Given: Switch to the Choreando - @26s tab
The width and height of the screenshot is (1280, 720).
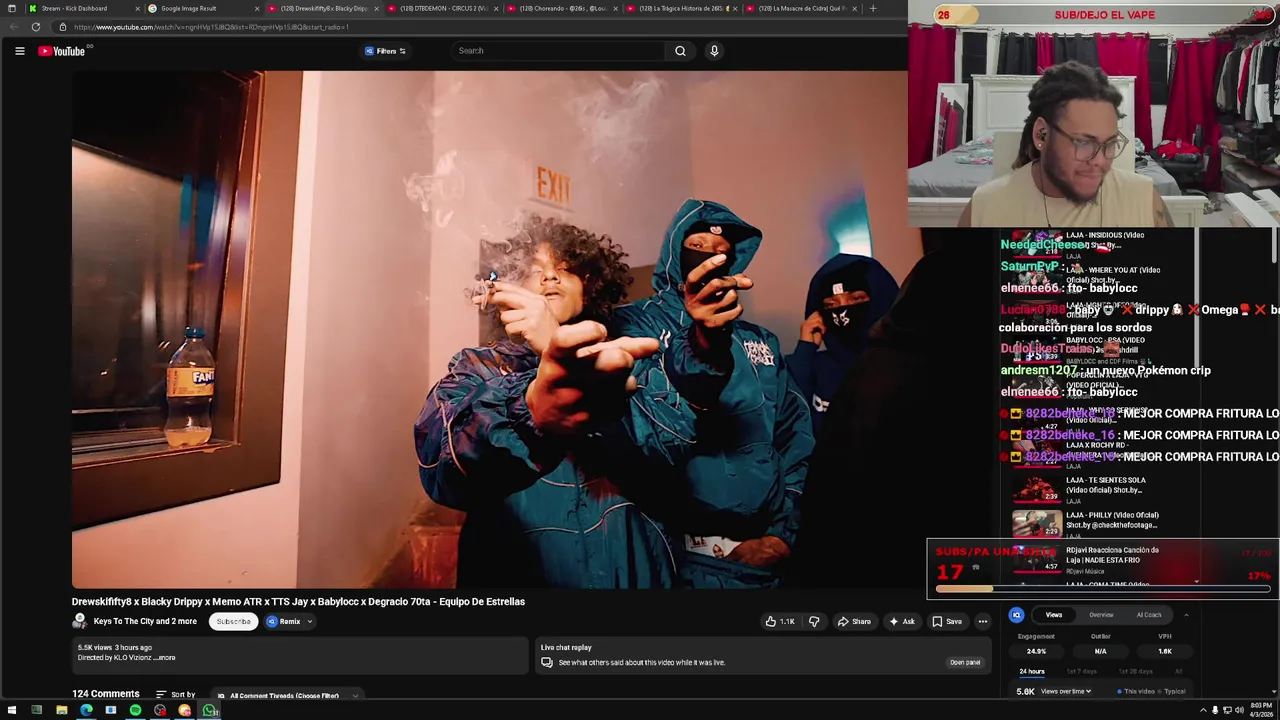Looking at the screenshot, I should (562, 8).
